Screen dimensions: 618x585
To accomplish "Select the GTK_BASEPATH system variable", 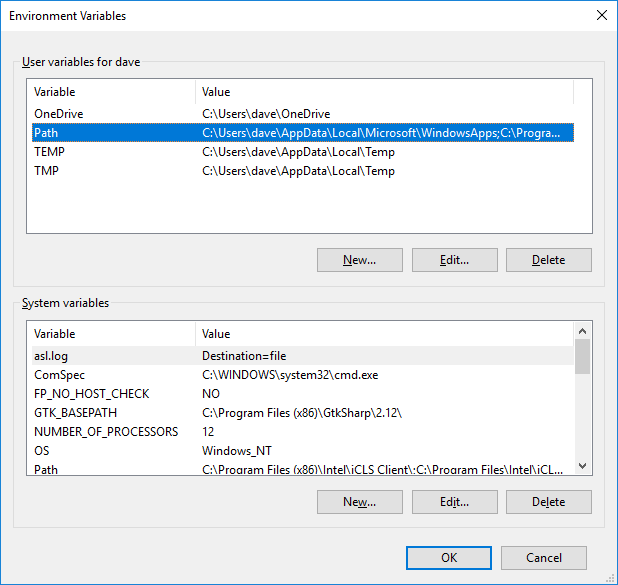I will click(303, 413).
